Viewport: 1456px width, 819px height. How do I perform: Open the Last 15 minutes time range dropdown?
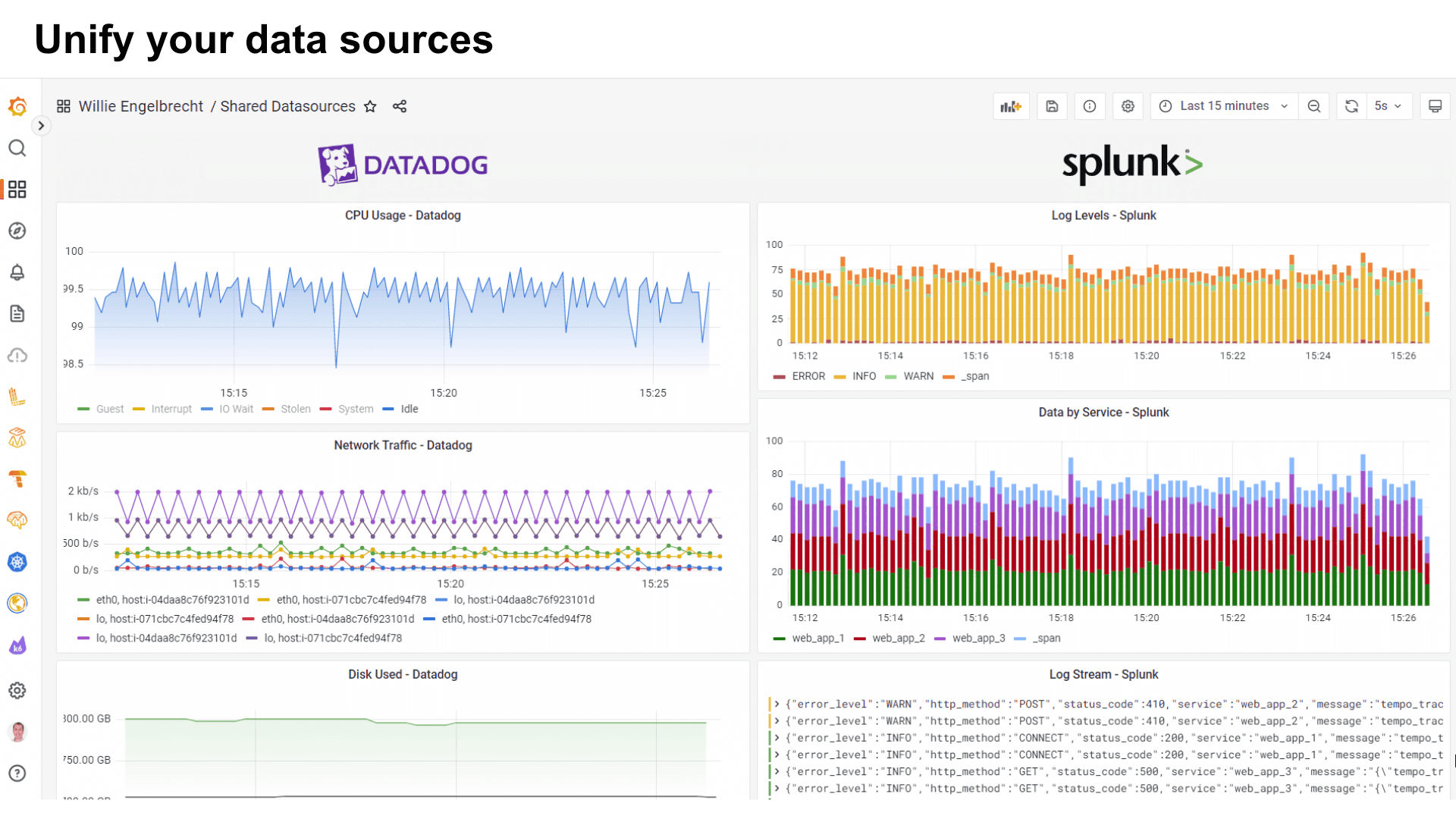point(1222,106)
